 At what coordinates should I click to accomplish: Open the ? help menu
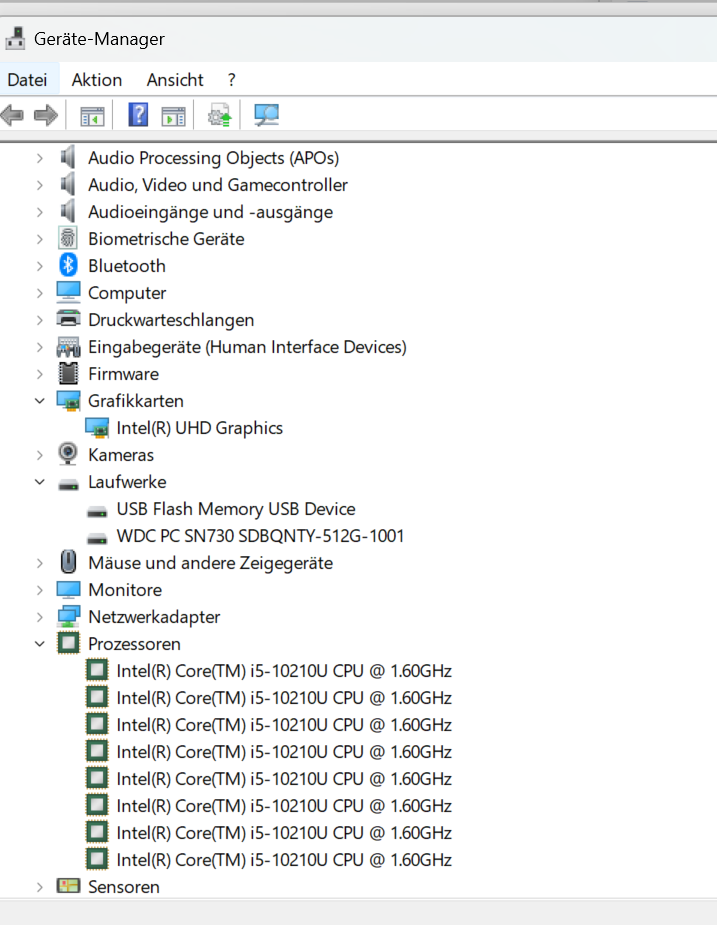pyautogui.click(x=232, y=80)
